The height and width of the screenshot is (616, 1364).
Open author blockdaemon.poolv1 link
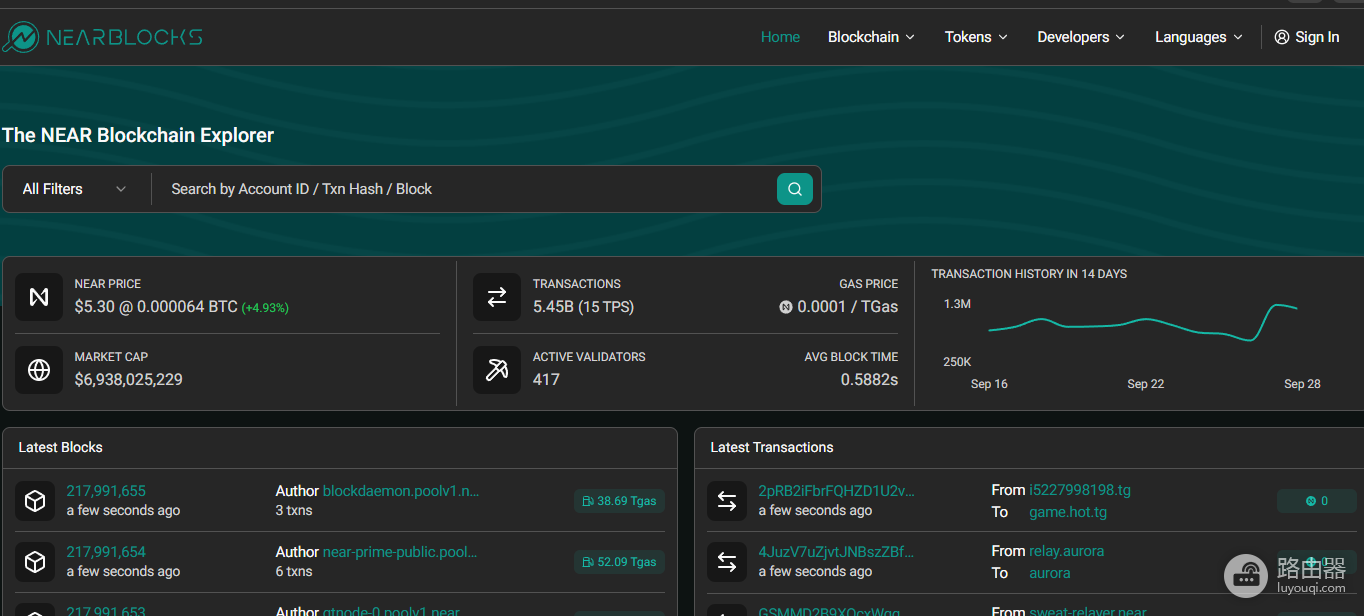(401, 491)
